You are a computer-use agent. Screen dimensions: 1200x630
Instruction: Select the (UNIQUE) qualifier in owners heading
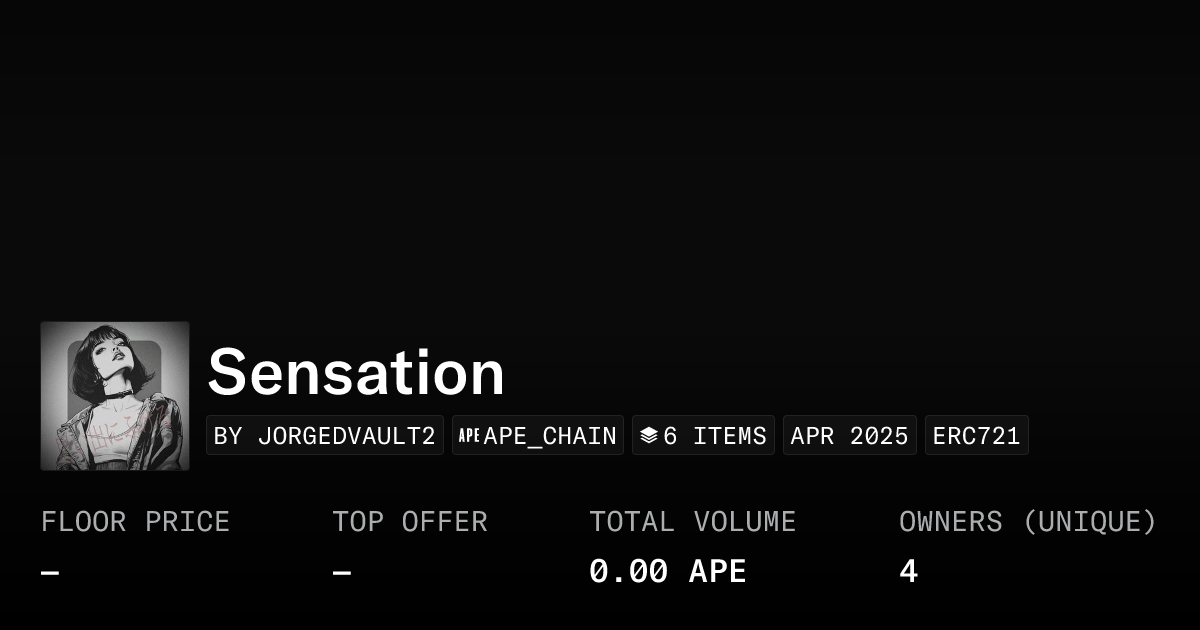coord(1089,522)
